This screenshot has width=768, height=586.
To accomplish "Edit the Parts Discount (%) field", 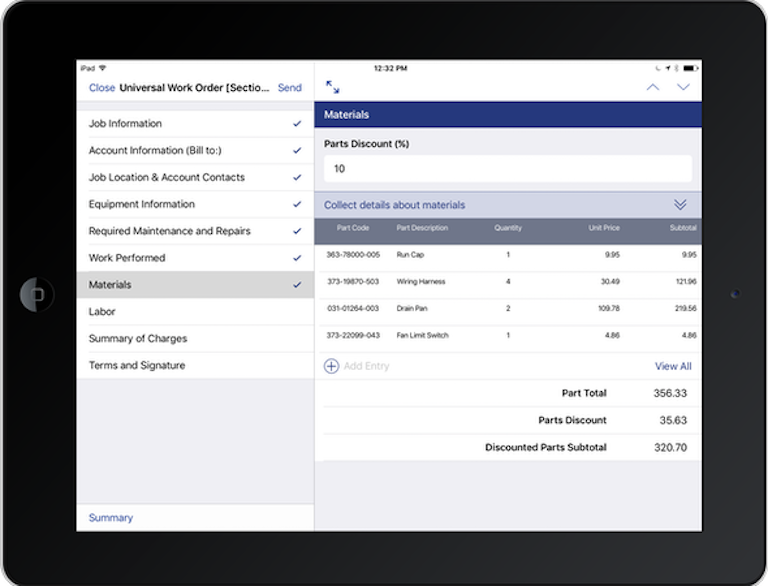I will click(x=507, y=169).
